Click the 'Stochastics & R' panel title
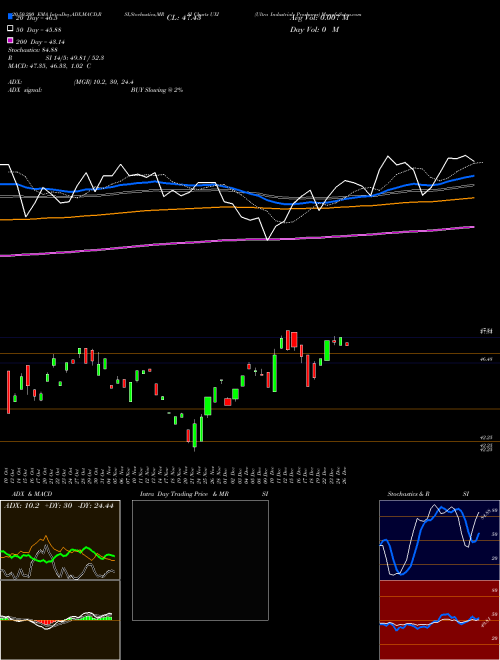 point(408,494)
